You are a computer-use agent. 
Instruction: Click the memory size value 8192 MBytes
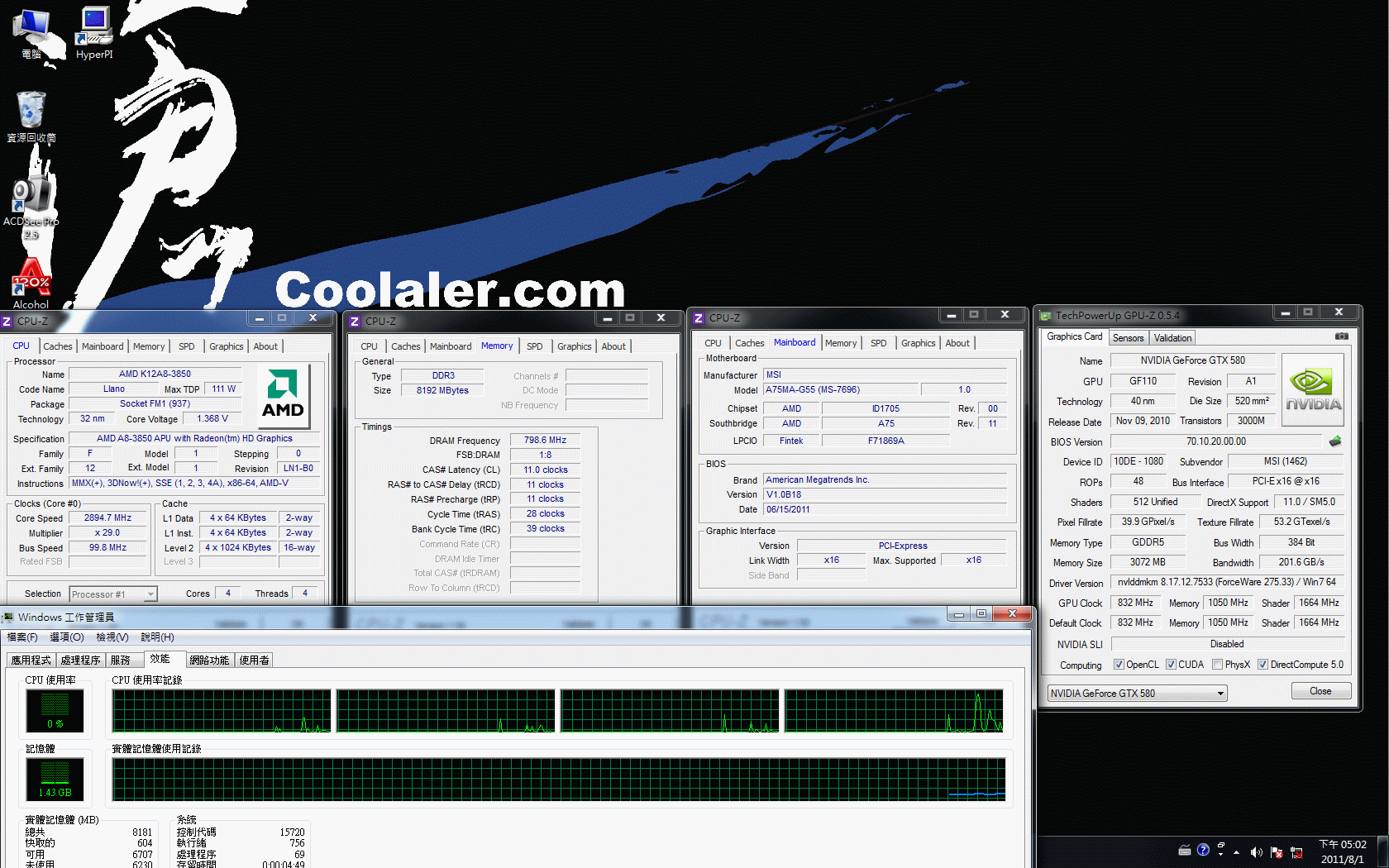click(442, 390)
